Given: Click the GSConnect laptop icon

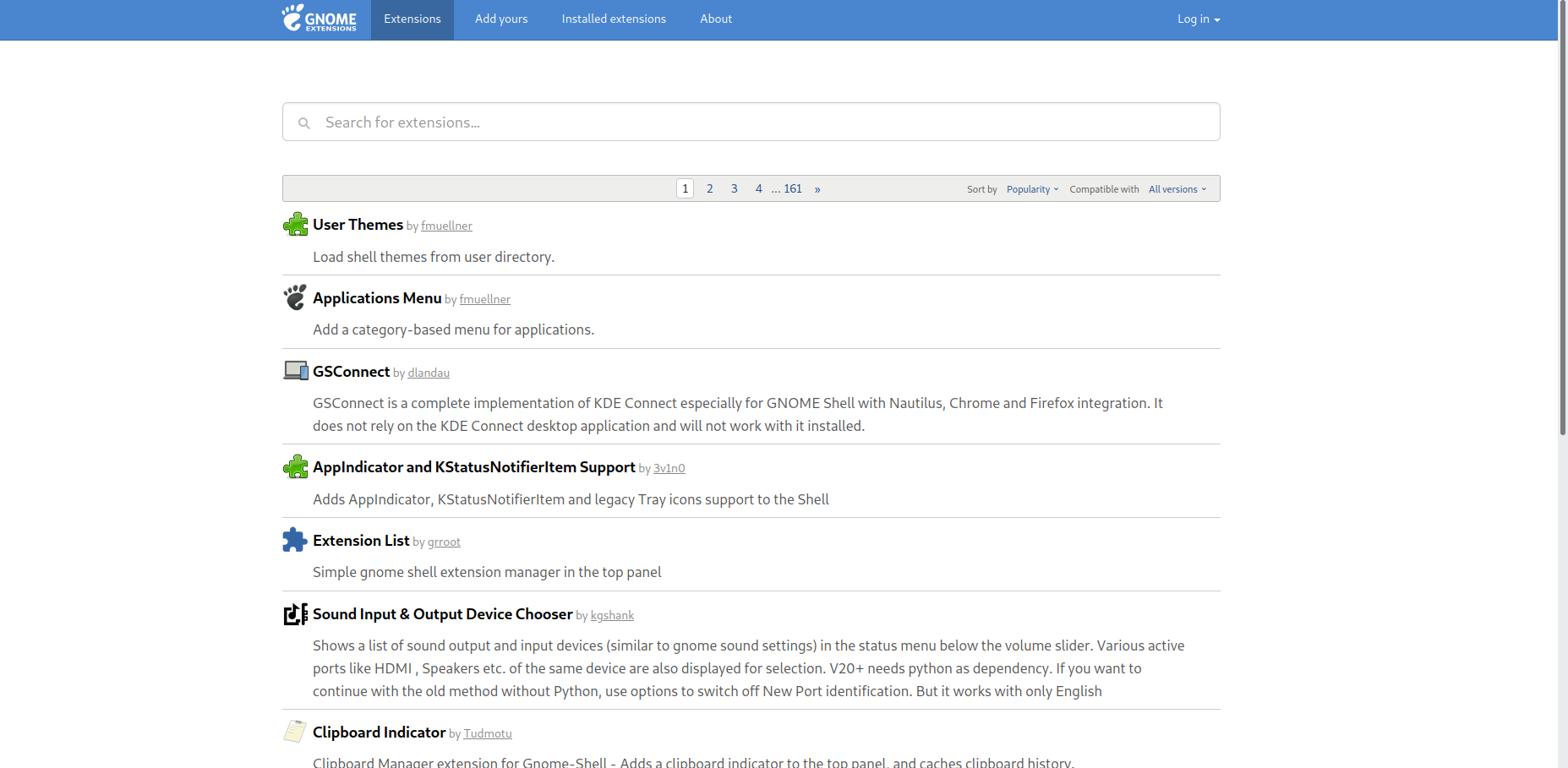Looking at the screenshot, I should 295,371.
